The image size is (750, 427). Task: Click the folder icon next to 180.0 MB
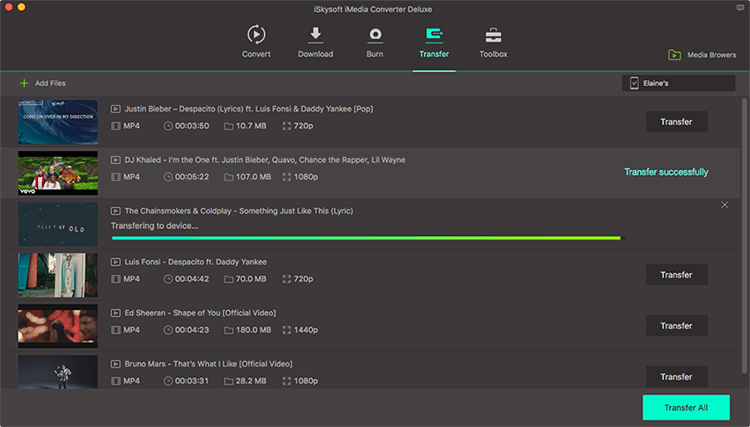tap(229, 330)
